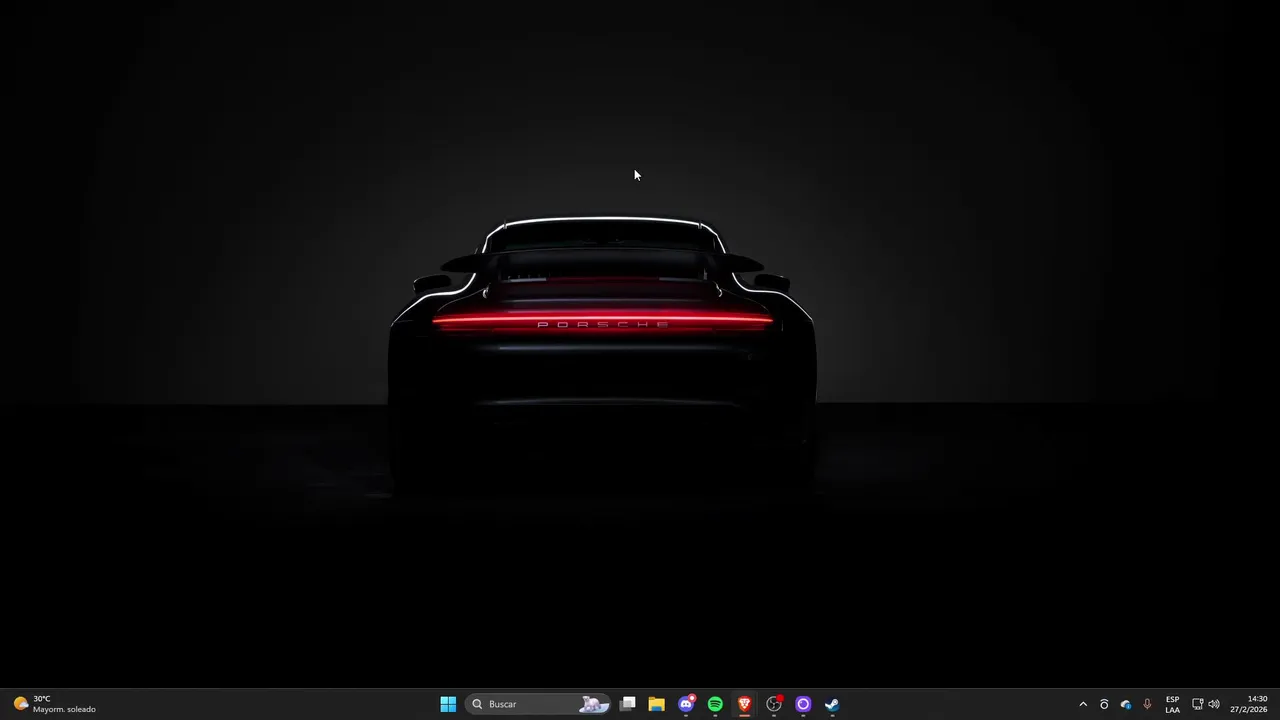Show hidden system tray icons
This screenshot has width=1280, height=720.
(1083, 704)
